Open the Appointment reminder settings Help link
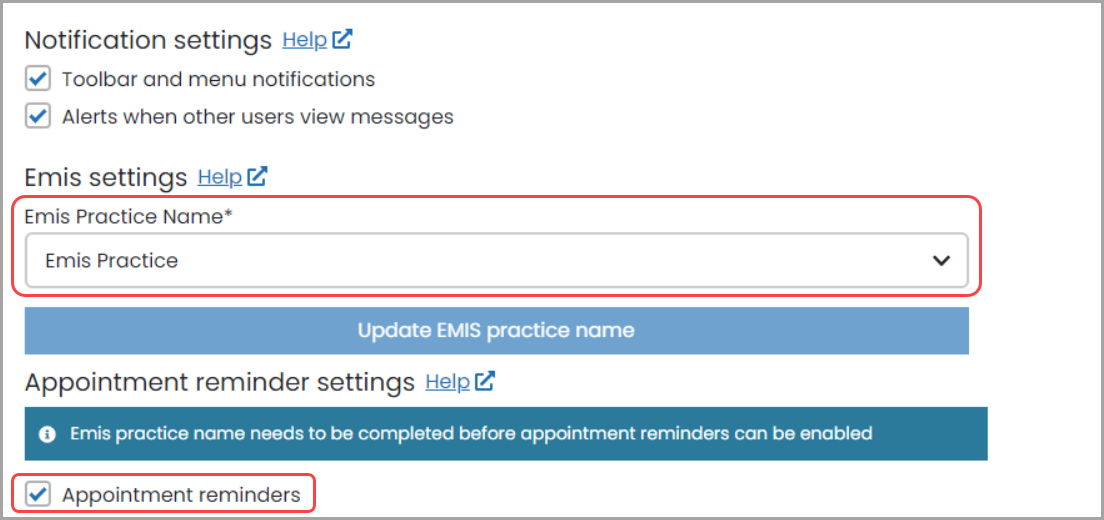 coord(447,382)
